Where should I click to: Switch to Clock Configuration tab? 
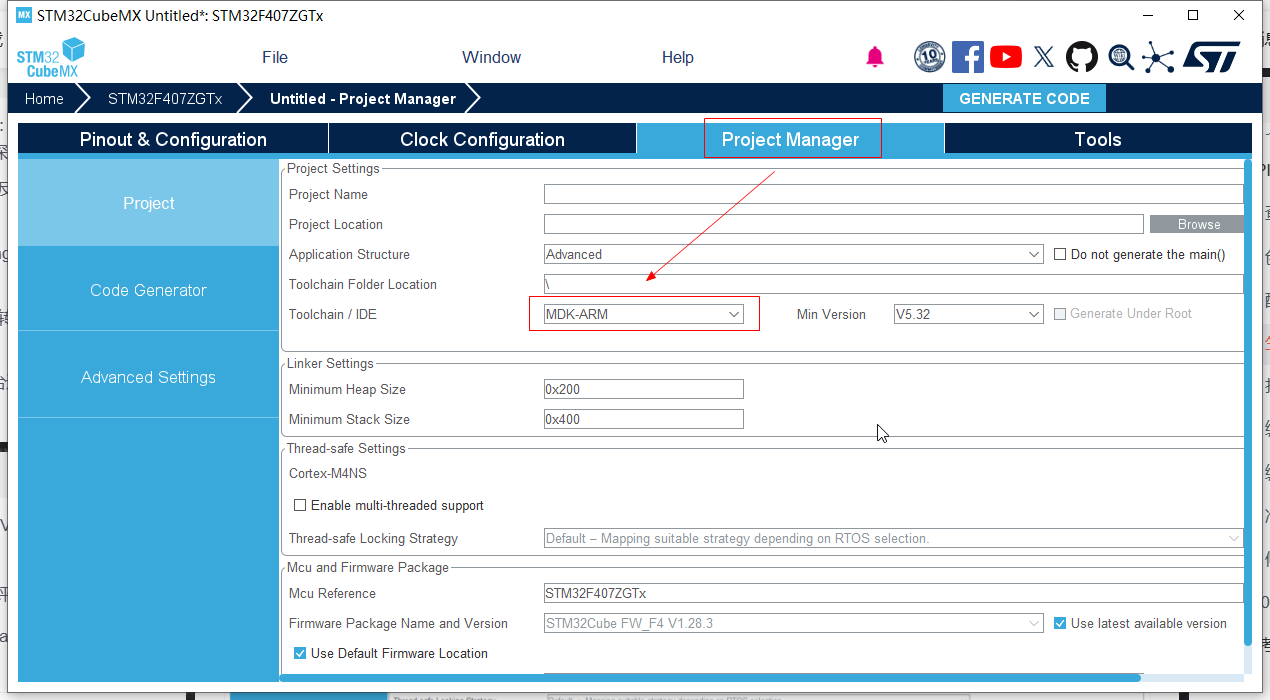coord(482,139)
